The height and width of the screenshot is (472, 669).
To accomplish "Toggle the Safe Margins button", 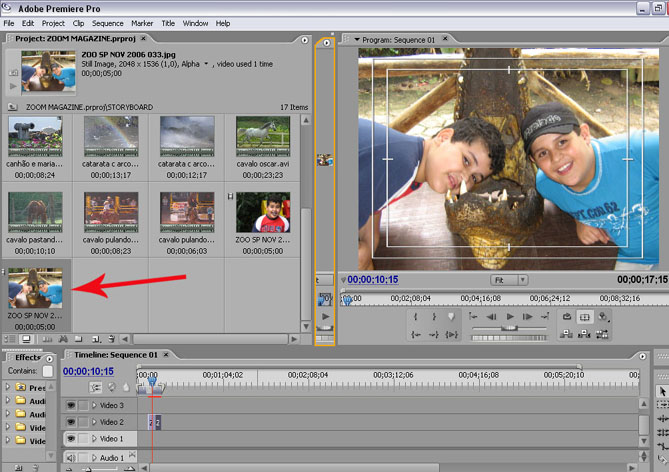I will click(x=585, y=317).
